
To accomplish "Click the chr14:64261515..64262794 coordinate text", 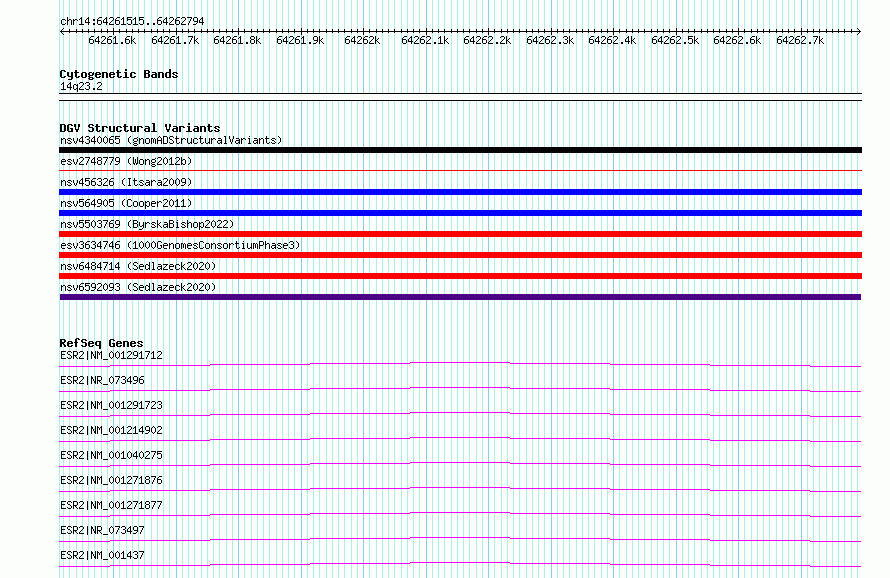I will [132, 22].
